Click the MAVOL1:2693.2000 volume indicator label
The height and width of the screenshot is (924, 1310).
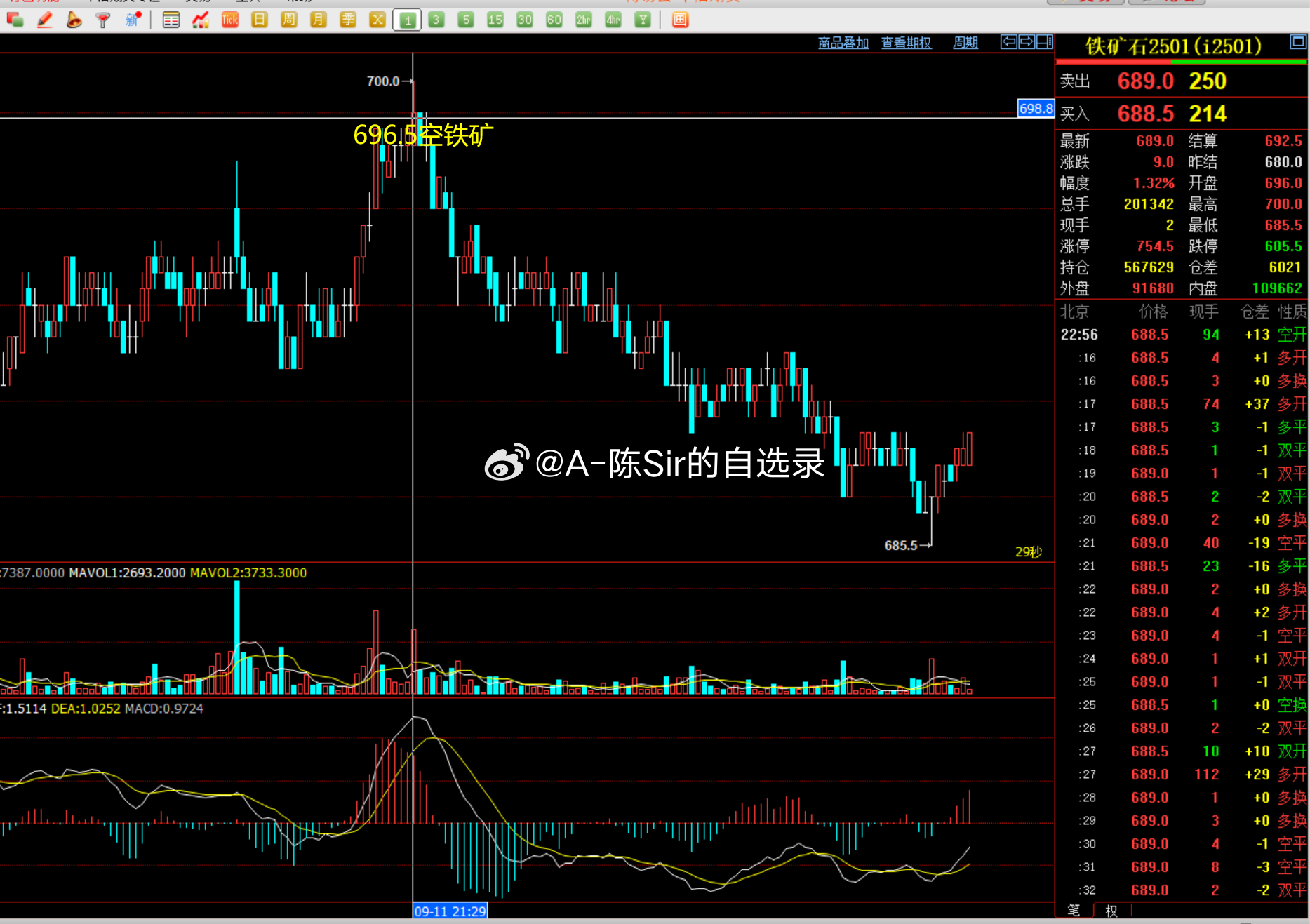(x=127, y=573)
